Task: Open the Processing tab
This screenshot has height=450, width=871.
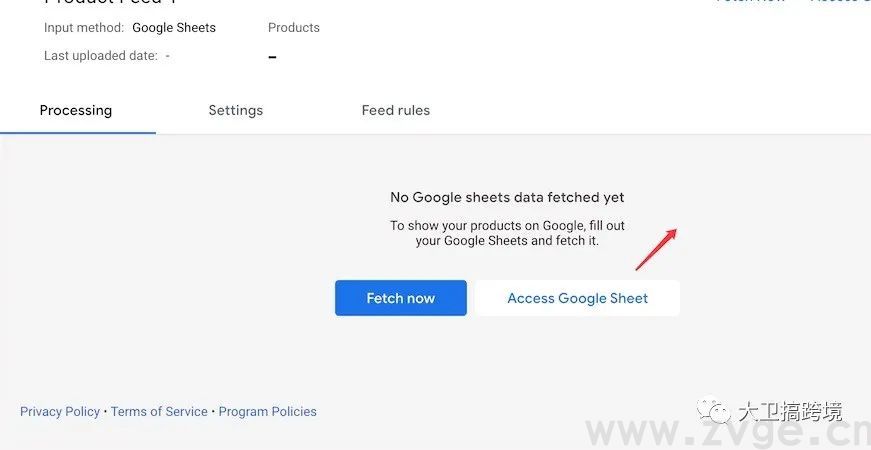Action: pyautogui.click(x=76, y=110)
